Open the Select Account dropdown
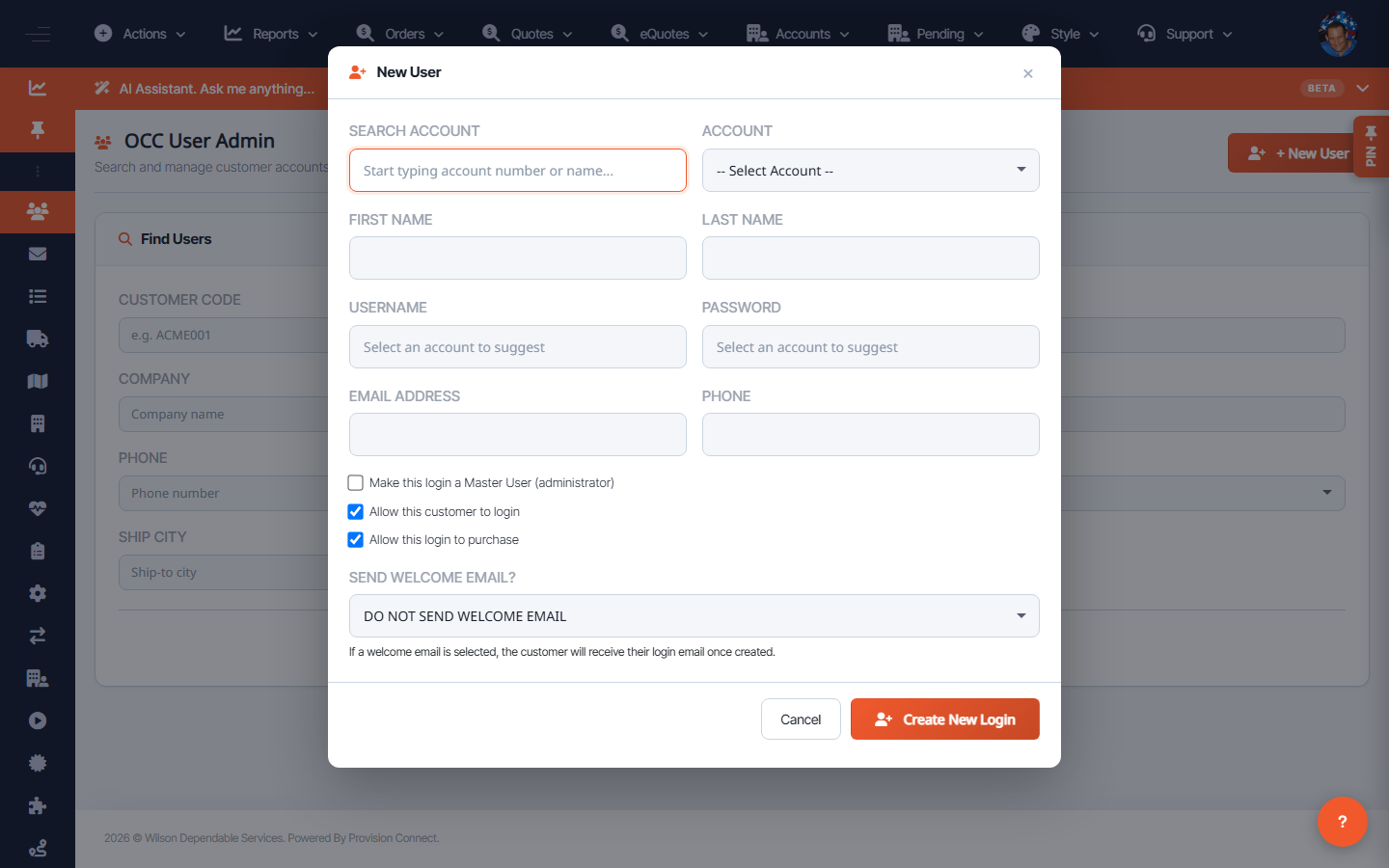Screen dimensions: 1389x868 (870, 171)
